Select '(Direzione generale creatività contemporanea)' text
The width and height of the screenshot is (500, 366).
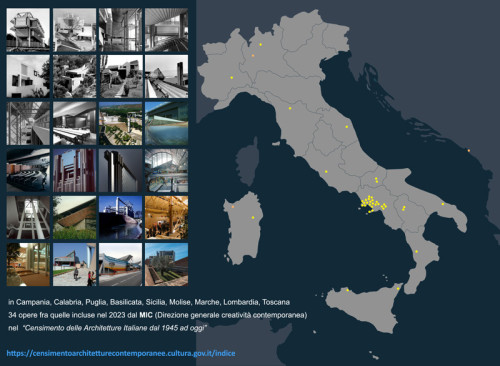tap(231, 315)
